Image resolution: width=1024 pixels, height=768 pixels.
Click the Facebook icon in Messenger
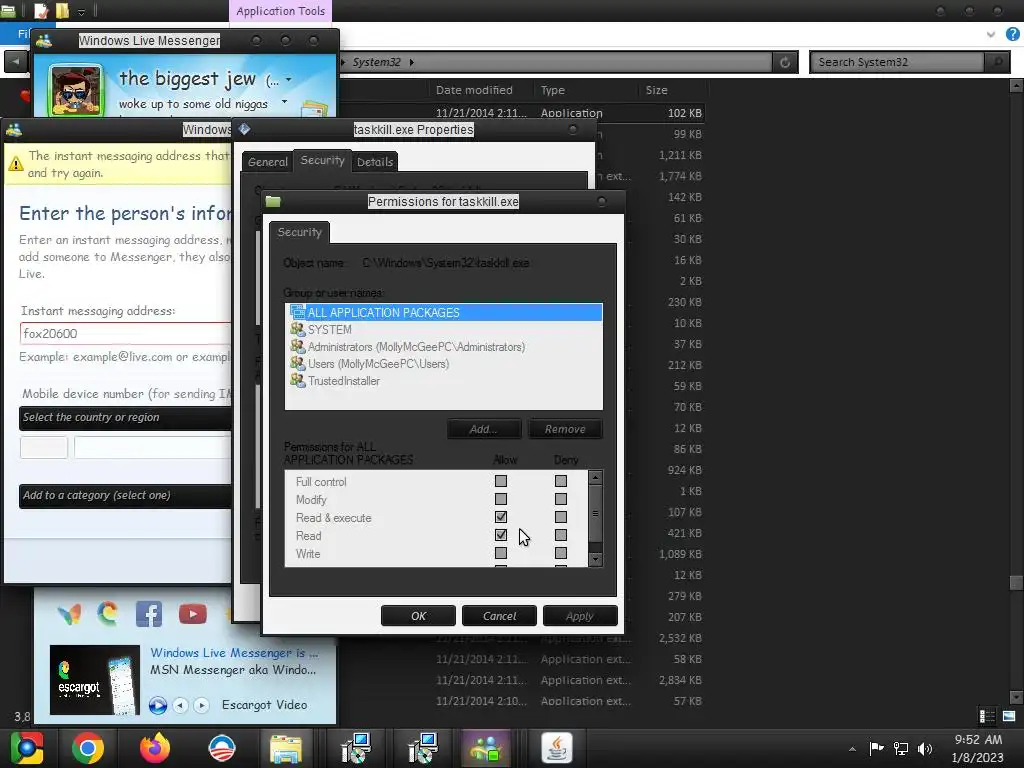pos(149,614)
